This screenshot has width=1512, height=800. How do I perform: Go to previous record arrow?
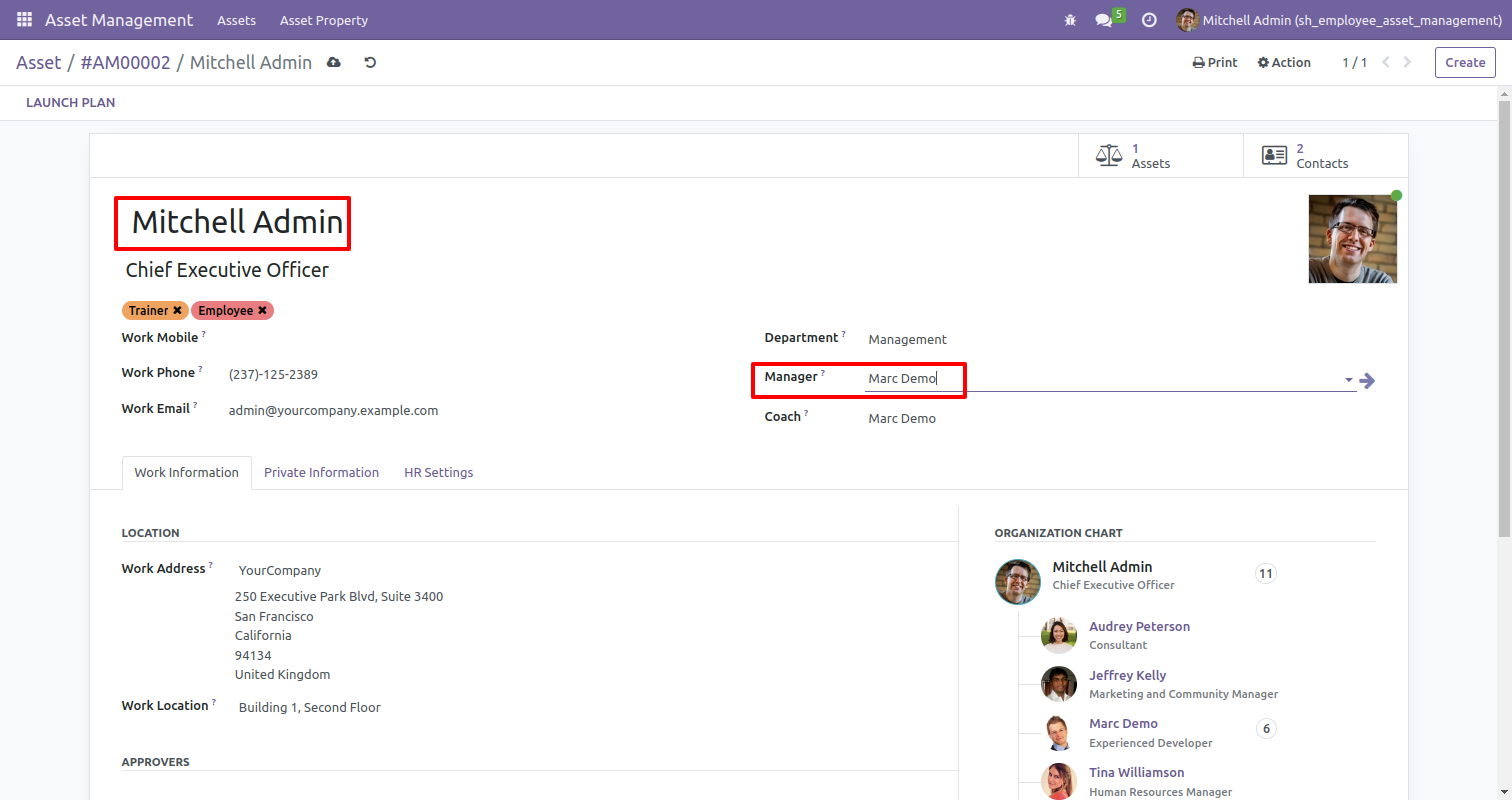(x=1386, y=62)
